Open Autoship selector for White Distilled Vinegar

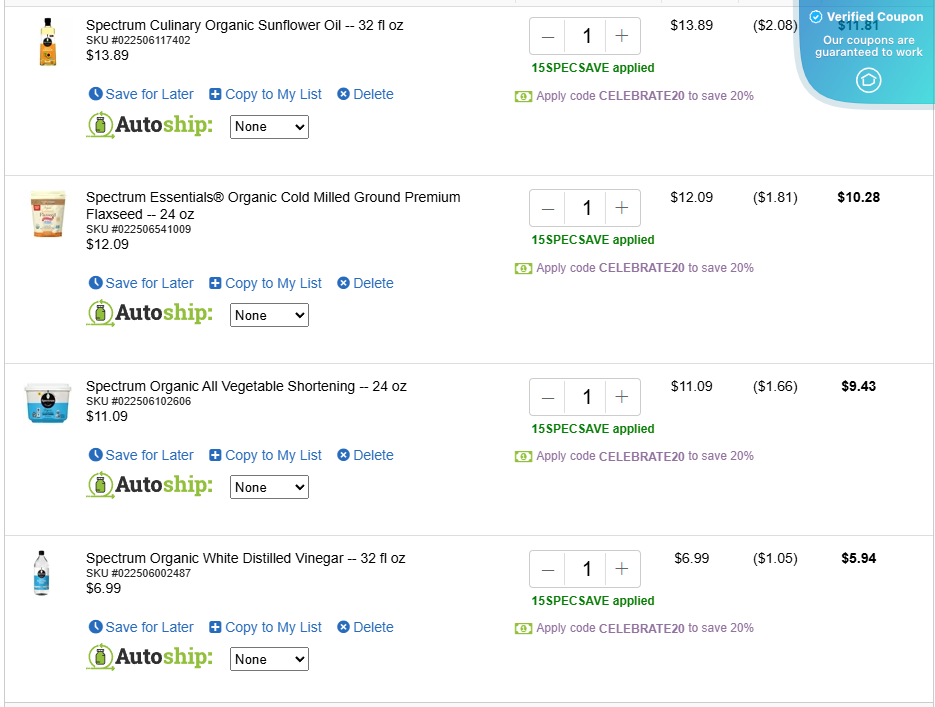(x=269, y=659)
